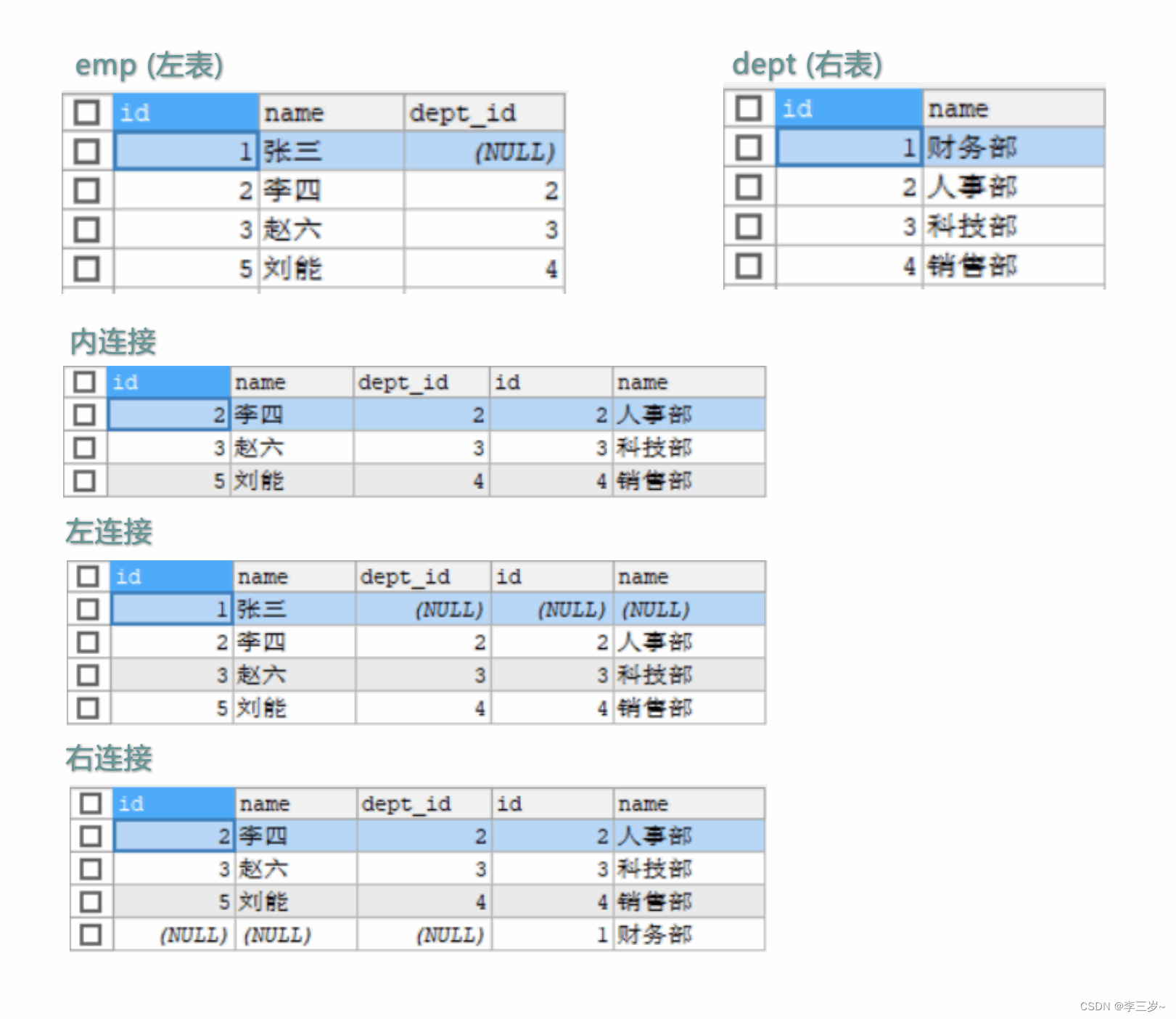Select the 科技部 cell in 内连接 table
1176x1019 pixels.
(x=688, y=448)
